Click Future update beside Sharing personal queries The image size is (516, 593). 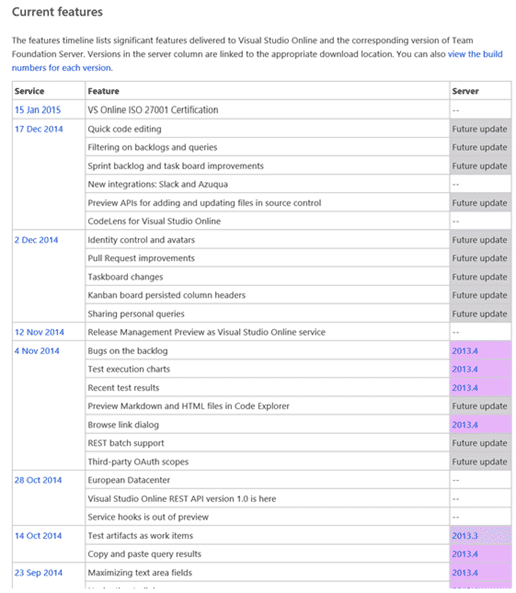pyautogui.click(x=479, y=314)
